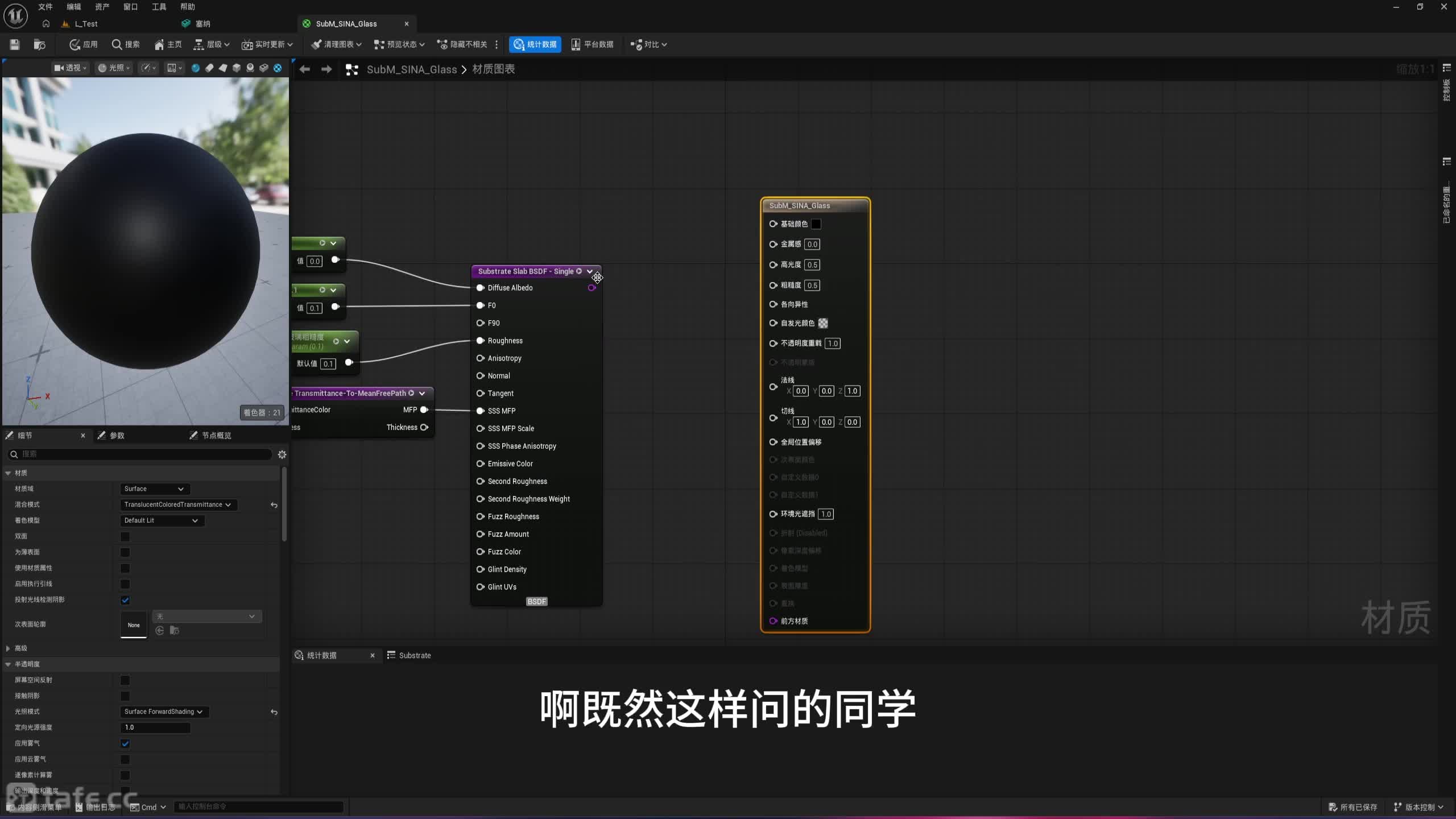Click the Roughness input pin
Image resolution: width=1456 pixels, height=819 pixels.
click(481, 341)
